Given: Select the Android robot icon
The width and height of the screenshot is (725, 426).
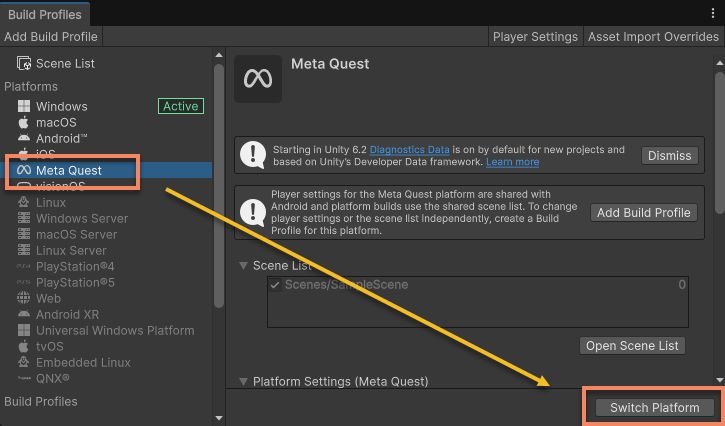Looking at the screenshot, I should tap(24, 138).
